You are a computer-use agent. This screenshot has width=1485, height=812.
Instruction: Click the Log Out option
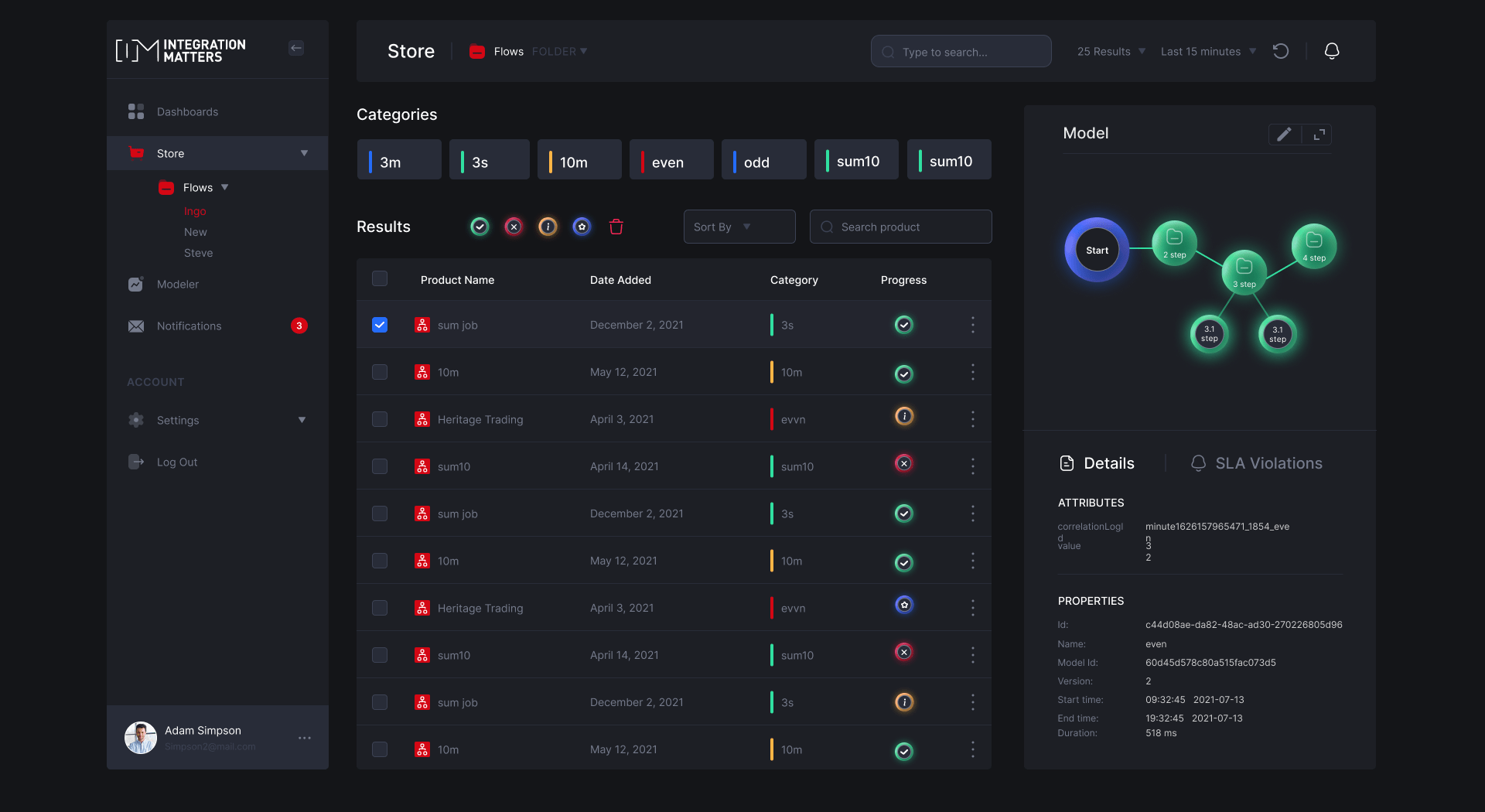pos(176,462)
